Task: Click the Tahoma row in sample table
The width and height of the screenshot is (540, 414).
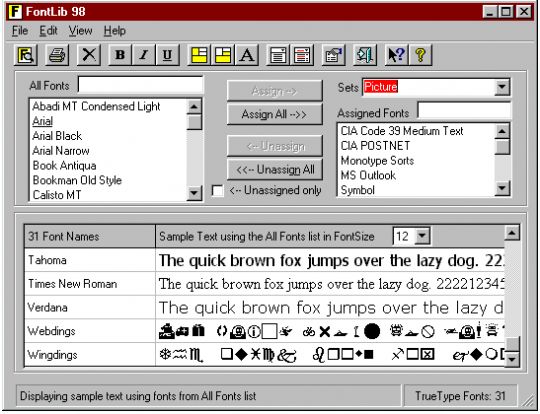Action: point(264,260)
